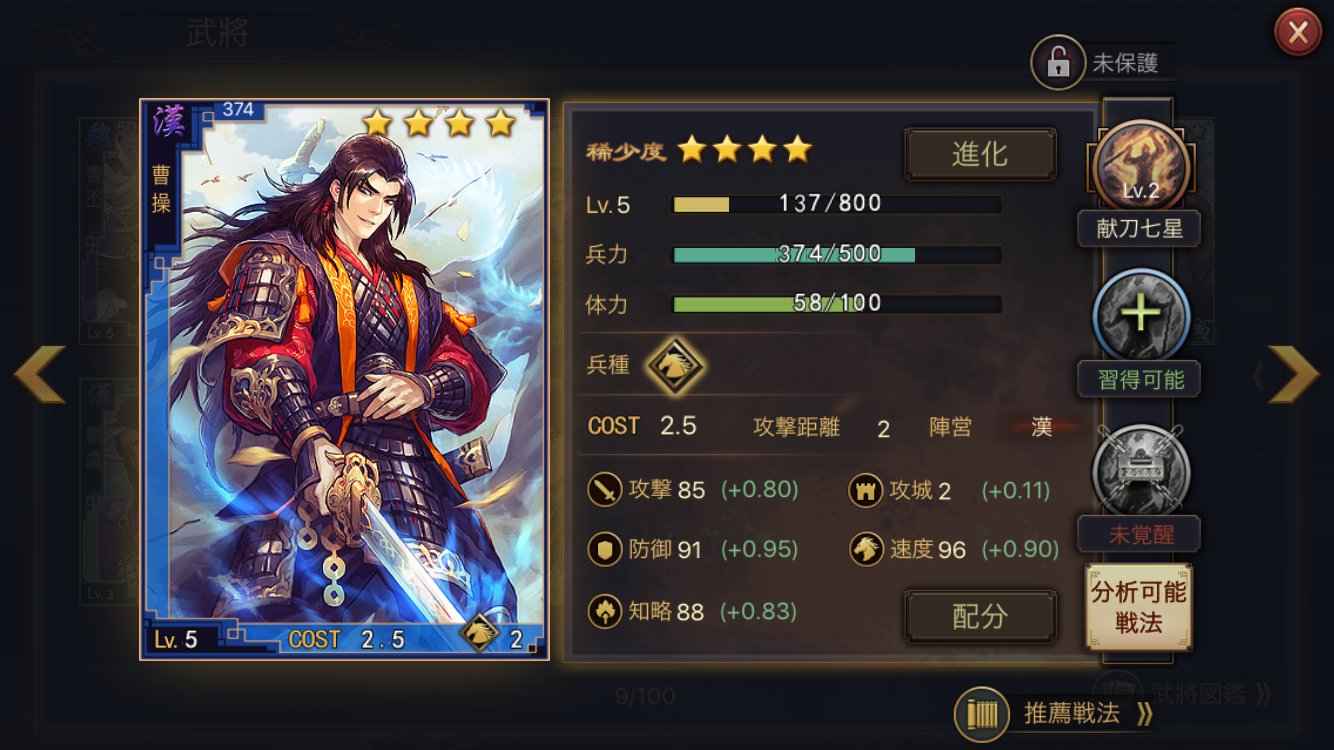Select the 未覚醒 awakening slot icon

pyautogui.click(x=1141, y=470)
